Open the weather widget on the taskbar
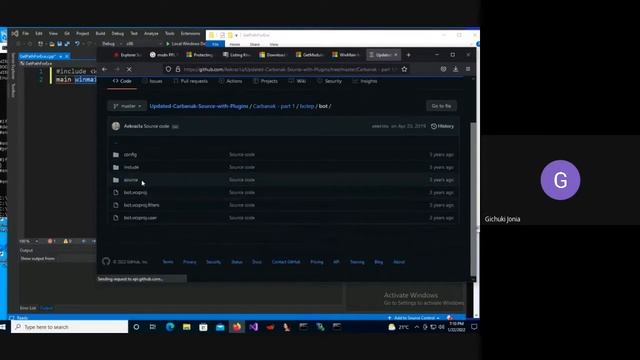This screenshot has height=360, width=640. tap(398, 327)
